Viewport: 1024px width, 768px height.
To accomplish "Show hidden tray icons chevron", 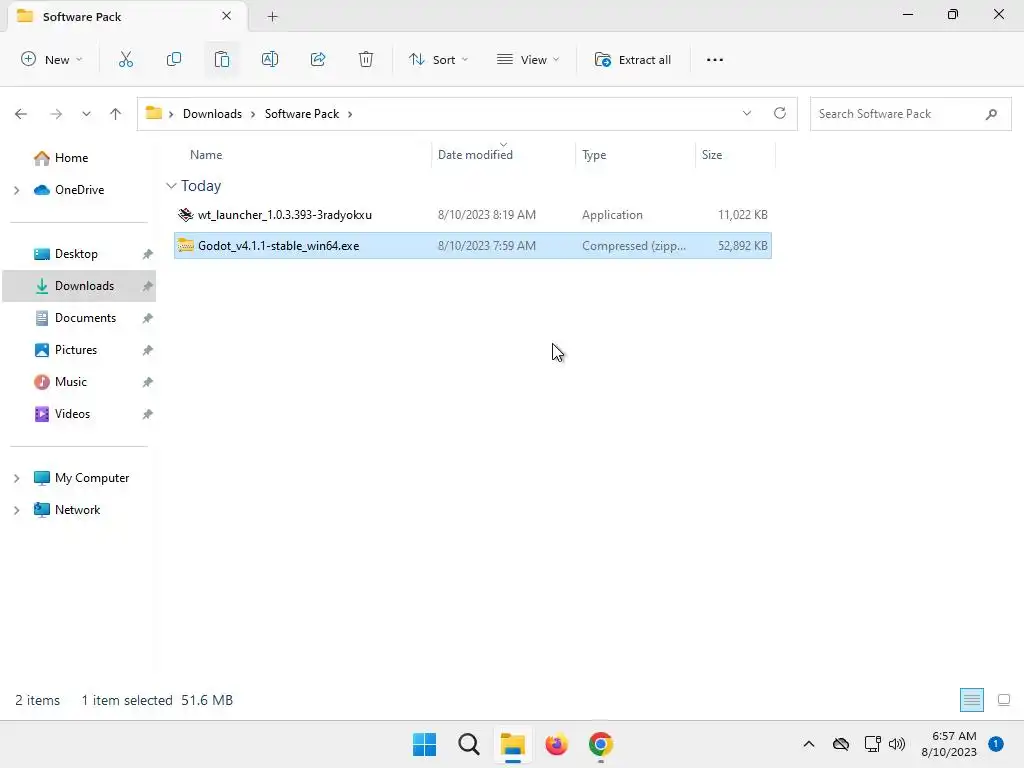I will 808,744.
